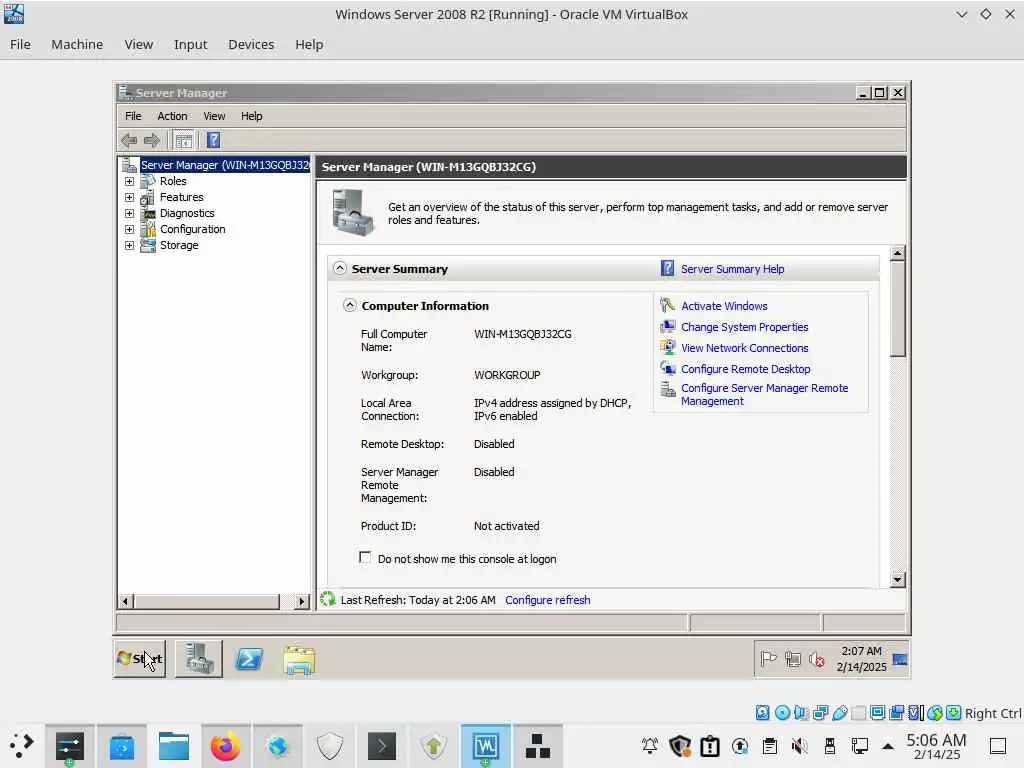Click the Configure Remote Desktop link
This screenshot has width=1024, height=768.
tap(746, 369)
